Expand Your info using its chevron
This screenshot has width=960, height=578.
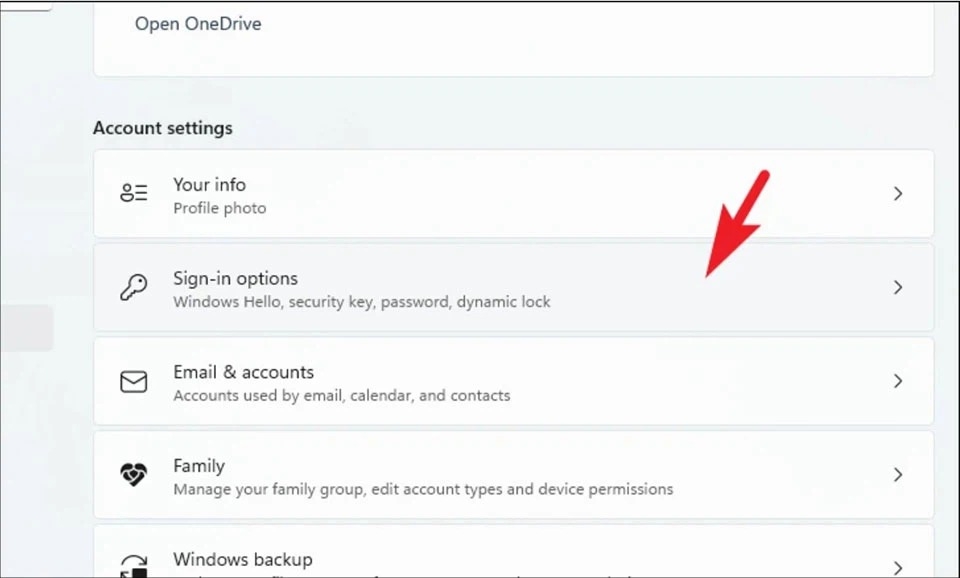pos(898,193)
